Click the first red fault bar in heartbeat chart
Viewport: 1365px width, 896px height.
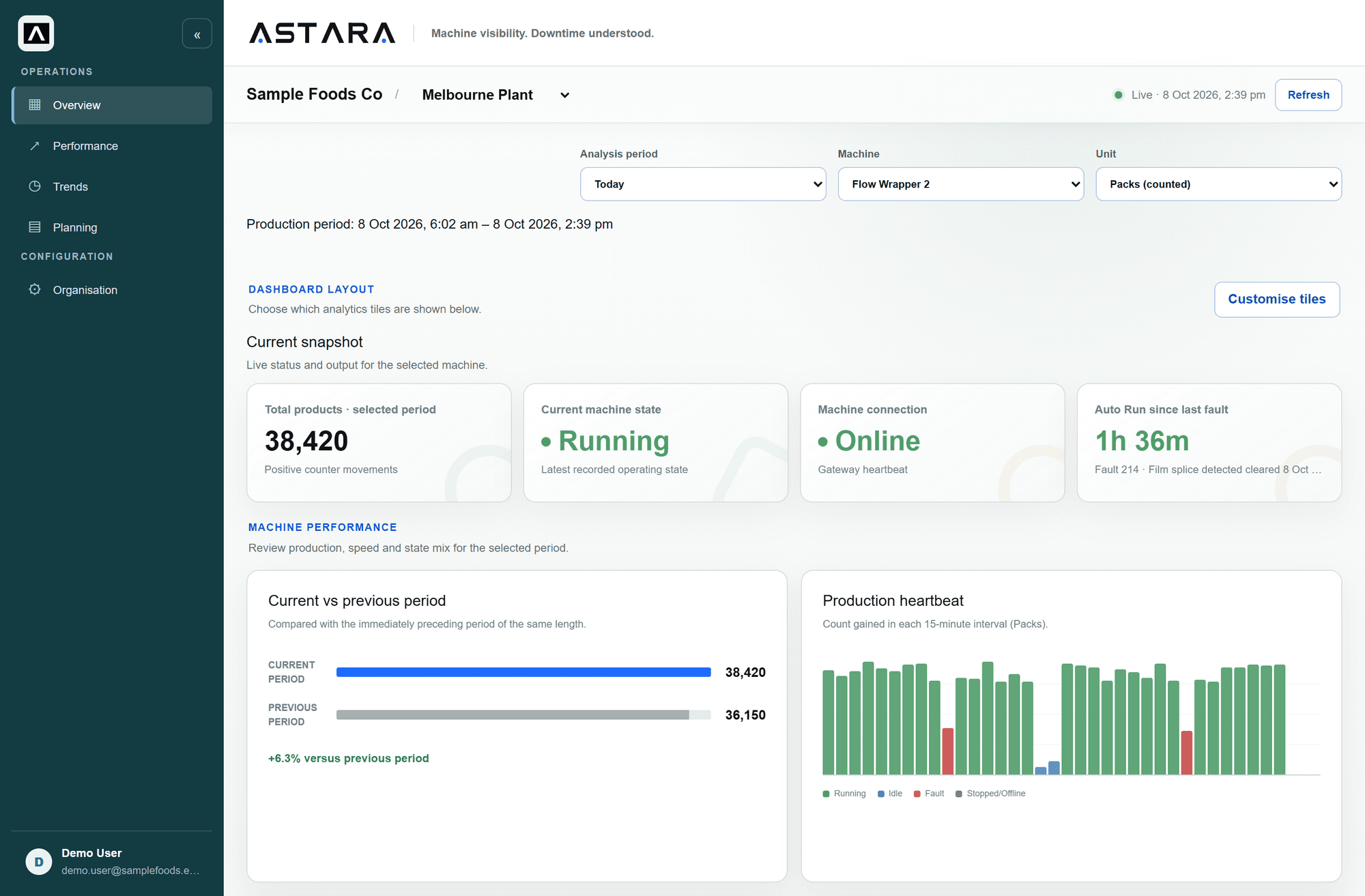coord(947,751)
